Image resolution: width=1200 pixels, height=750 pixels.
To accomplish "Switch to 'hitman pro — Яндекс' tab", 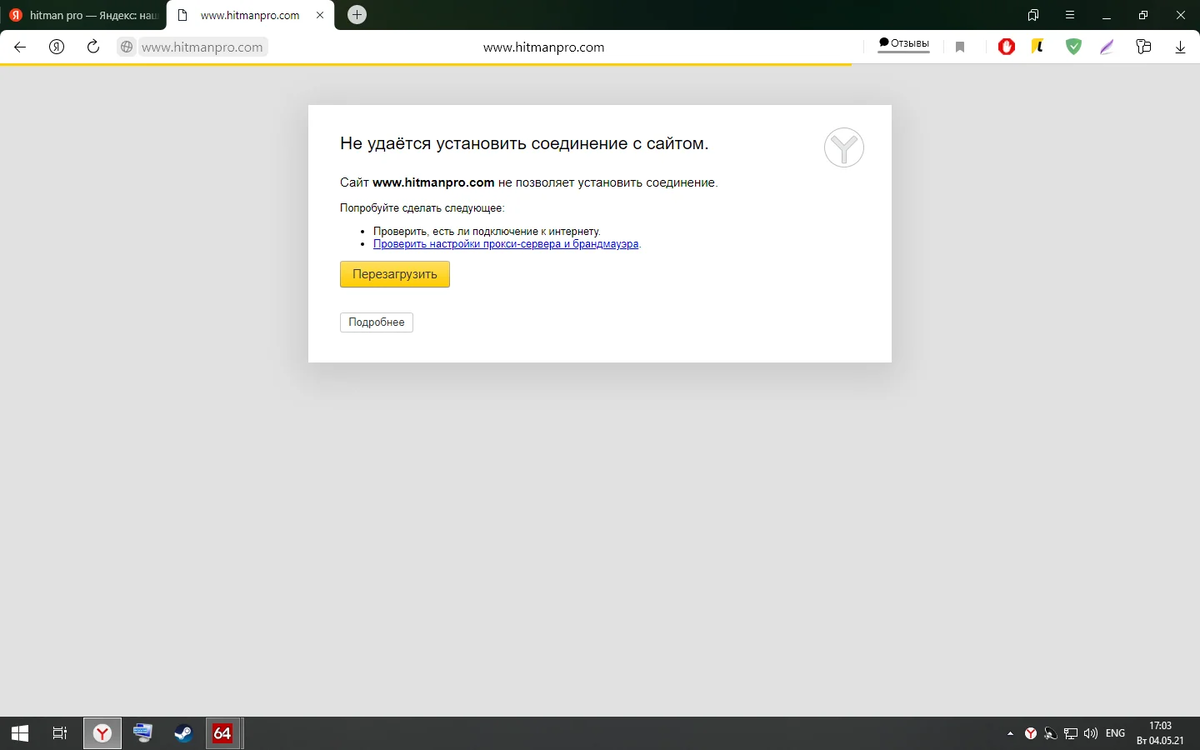I will pos(83,16).
